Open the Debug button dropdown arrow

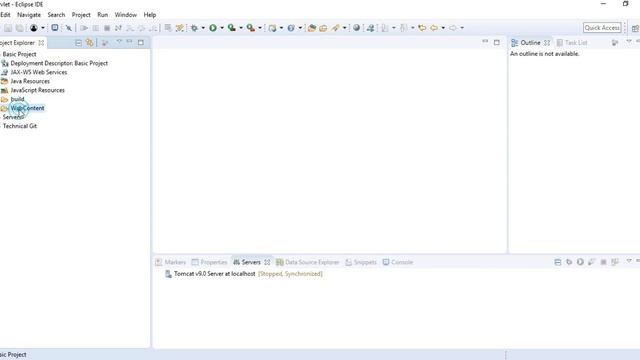pos(203,28)
